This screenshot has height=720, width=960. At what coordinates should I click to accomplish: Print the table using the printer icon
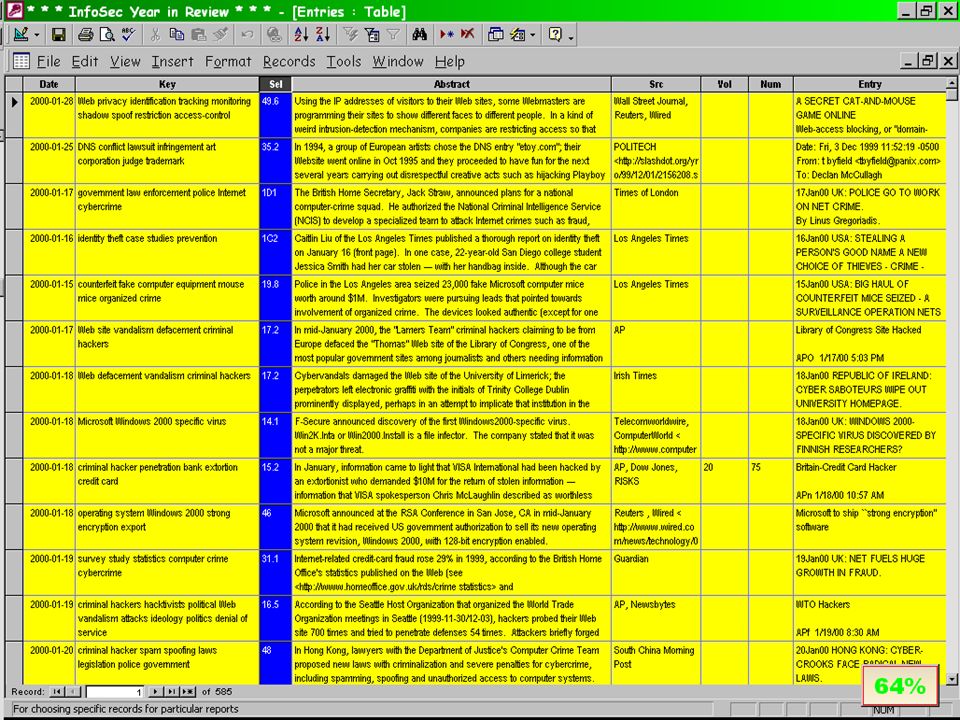[85, 35]
